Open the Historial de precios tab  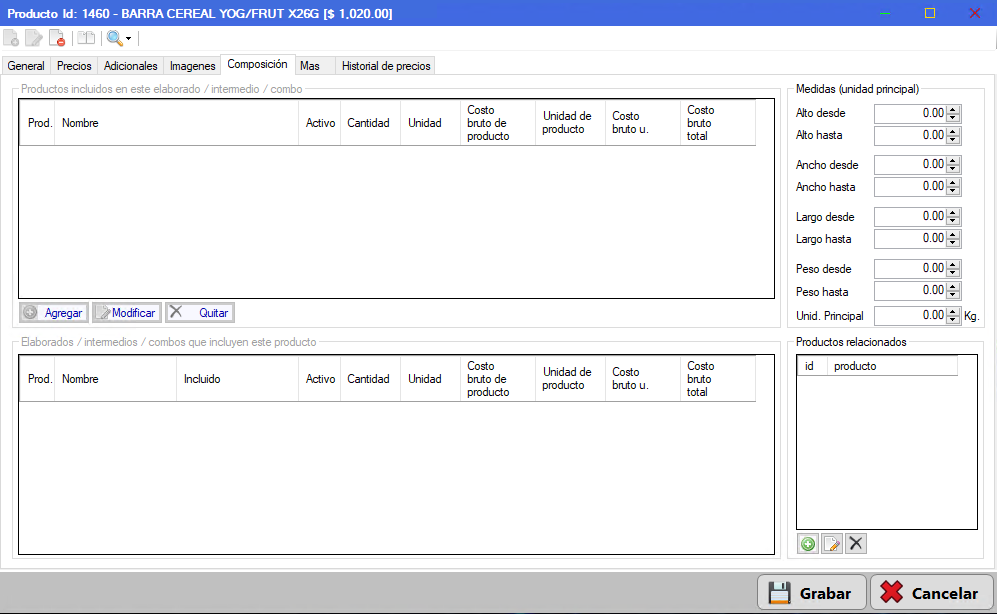[x=386, y=66]
